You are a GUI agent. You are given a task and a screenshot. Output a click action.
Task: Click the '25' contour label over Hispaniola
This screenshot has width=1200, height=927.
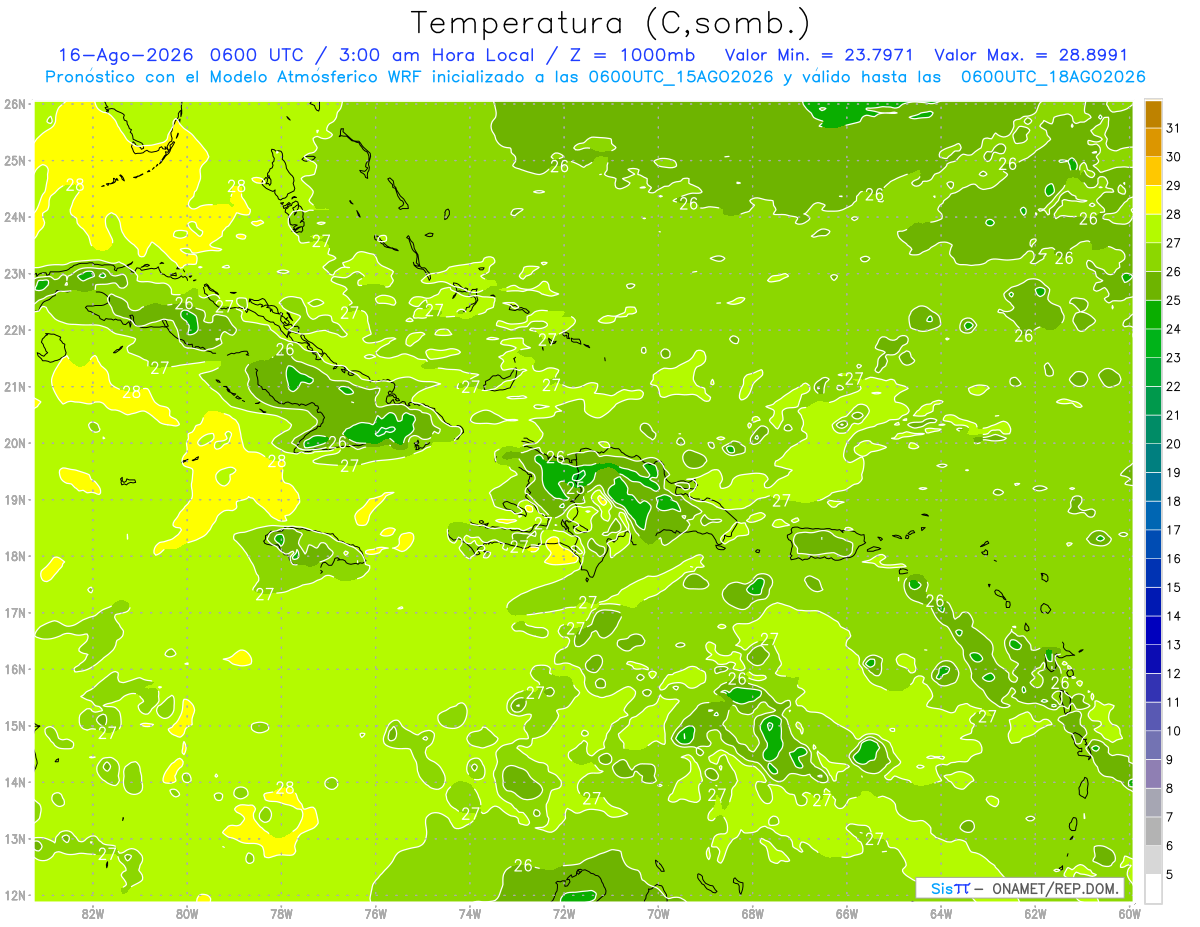tap(575, 488)
